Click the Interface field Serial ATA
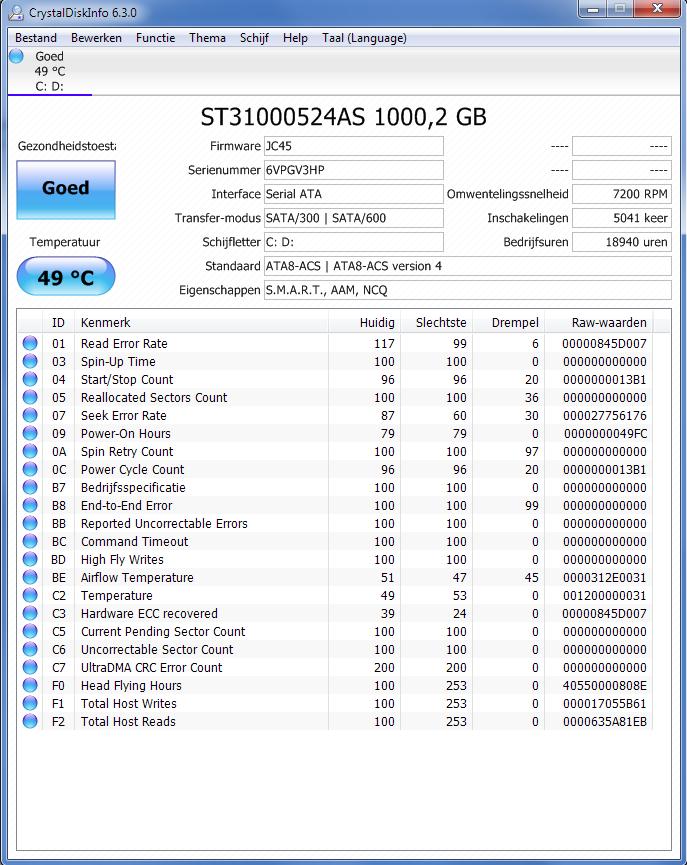Screen dimensions: 687x865 tap(354, 194)
